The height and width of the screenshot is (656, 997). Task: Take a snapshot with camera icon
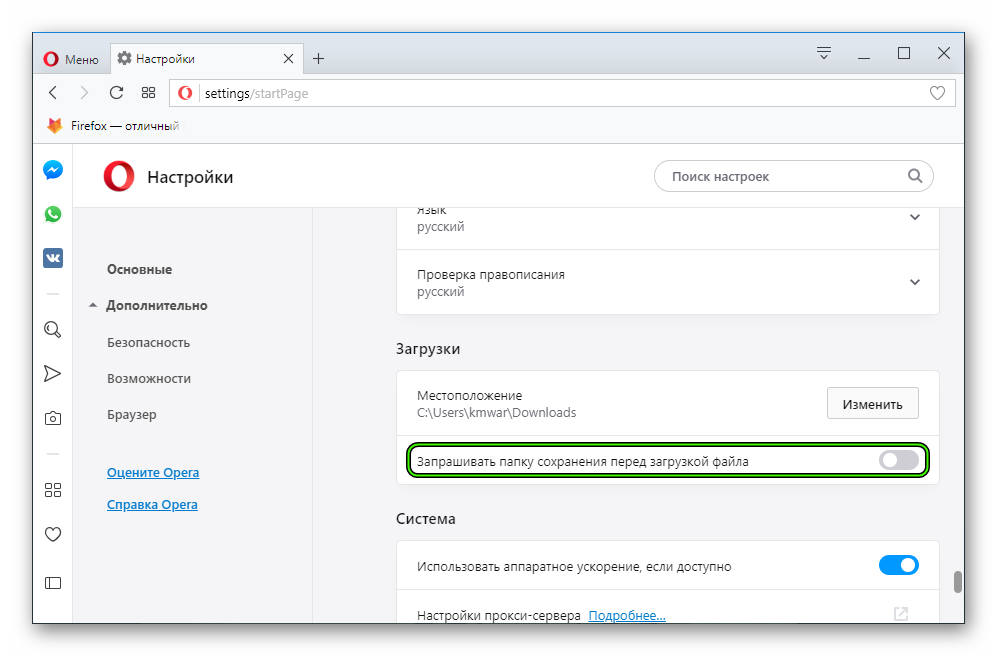(53, 418)
